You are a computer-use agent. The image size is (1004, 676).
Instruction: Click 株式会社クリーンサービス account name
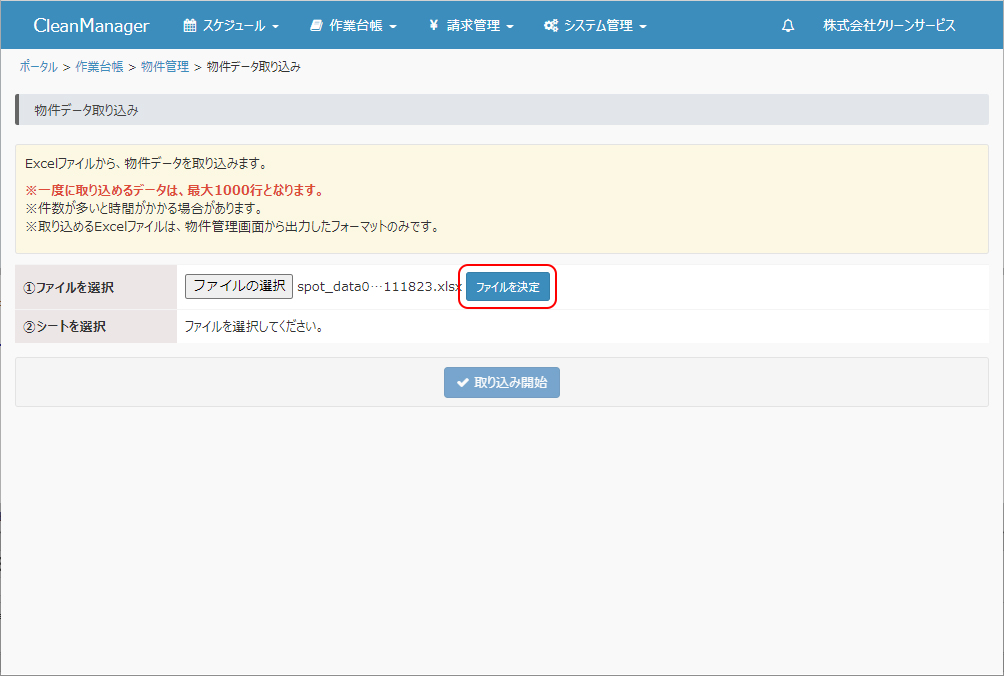coord(889,26)
